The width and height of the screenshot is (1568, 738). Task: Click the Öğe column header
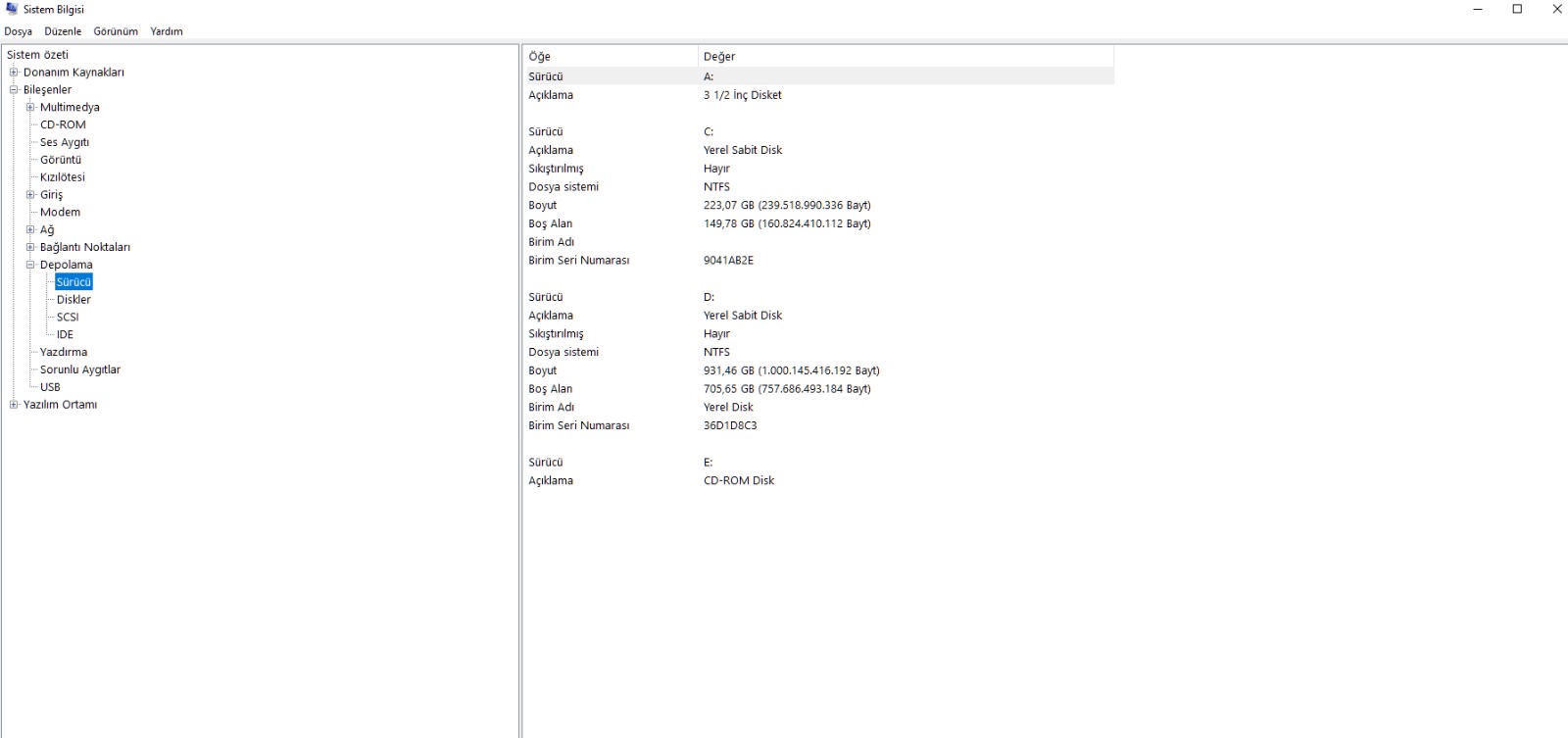coord(611,57)
